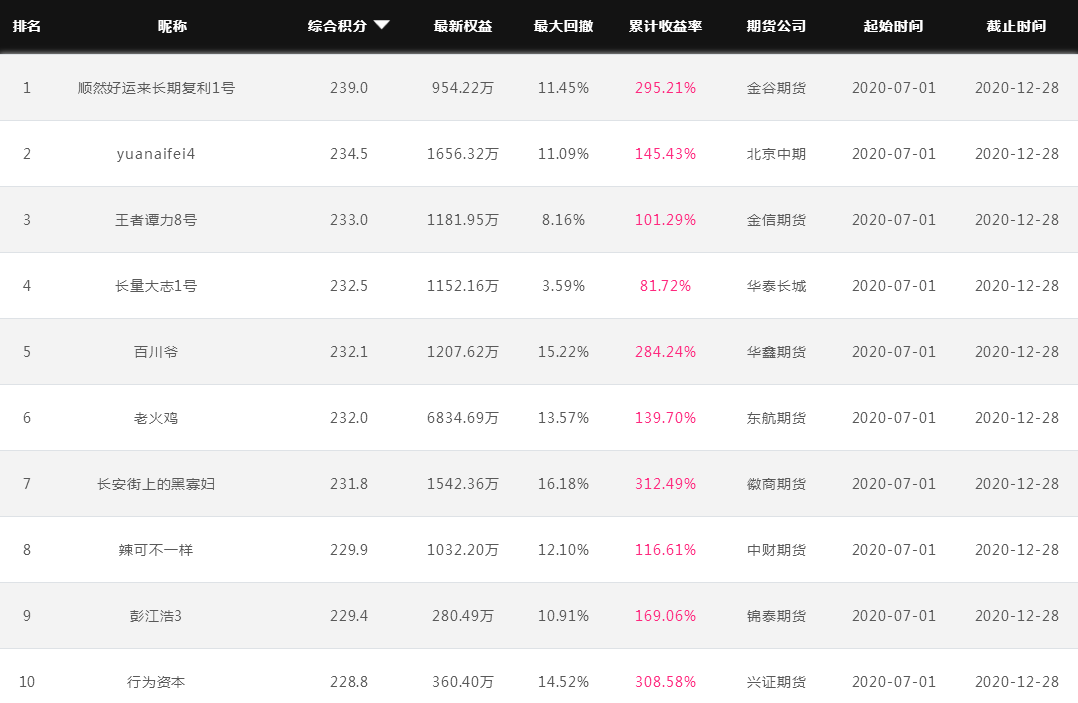The height and width of the screenshot is (703, 1078).
Task: Click the 累计收益率 column header
Action: tap(665, 26)
